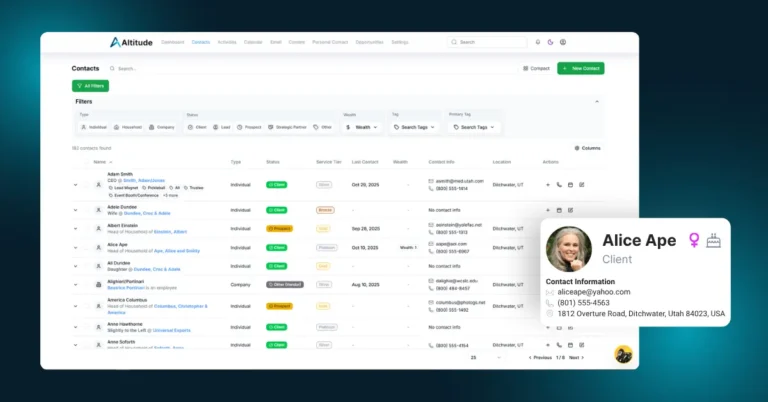Open the Dashboard nav item

[172, 42]
